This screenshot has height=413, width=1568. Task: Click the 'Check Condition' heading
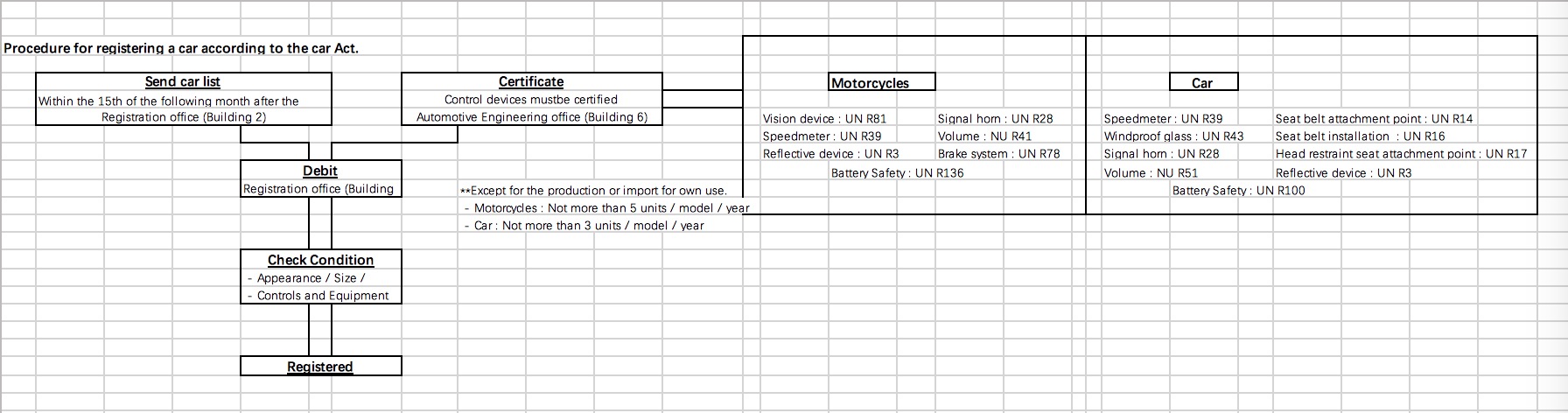pyautogui.click(x=320, y=260)
